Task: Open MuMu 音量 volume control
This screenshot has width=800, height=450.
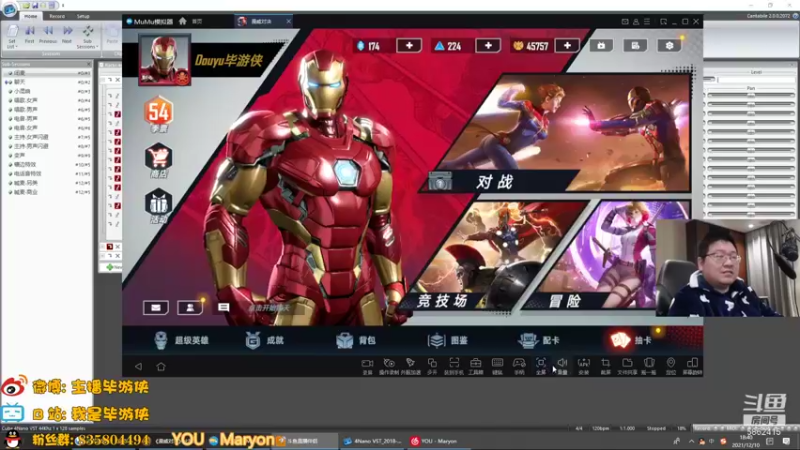Action: point(562,366)
